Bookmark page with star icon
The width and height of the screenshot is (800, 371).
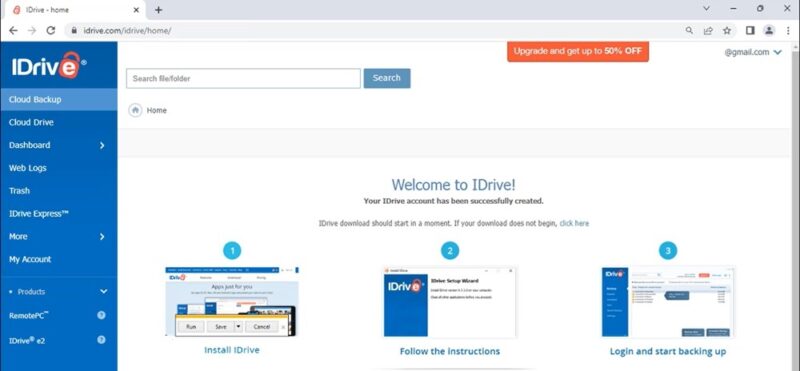click(x=727, y=31)
